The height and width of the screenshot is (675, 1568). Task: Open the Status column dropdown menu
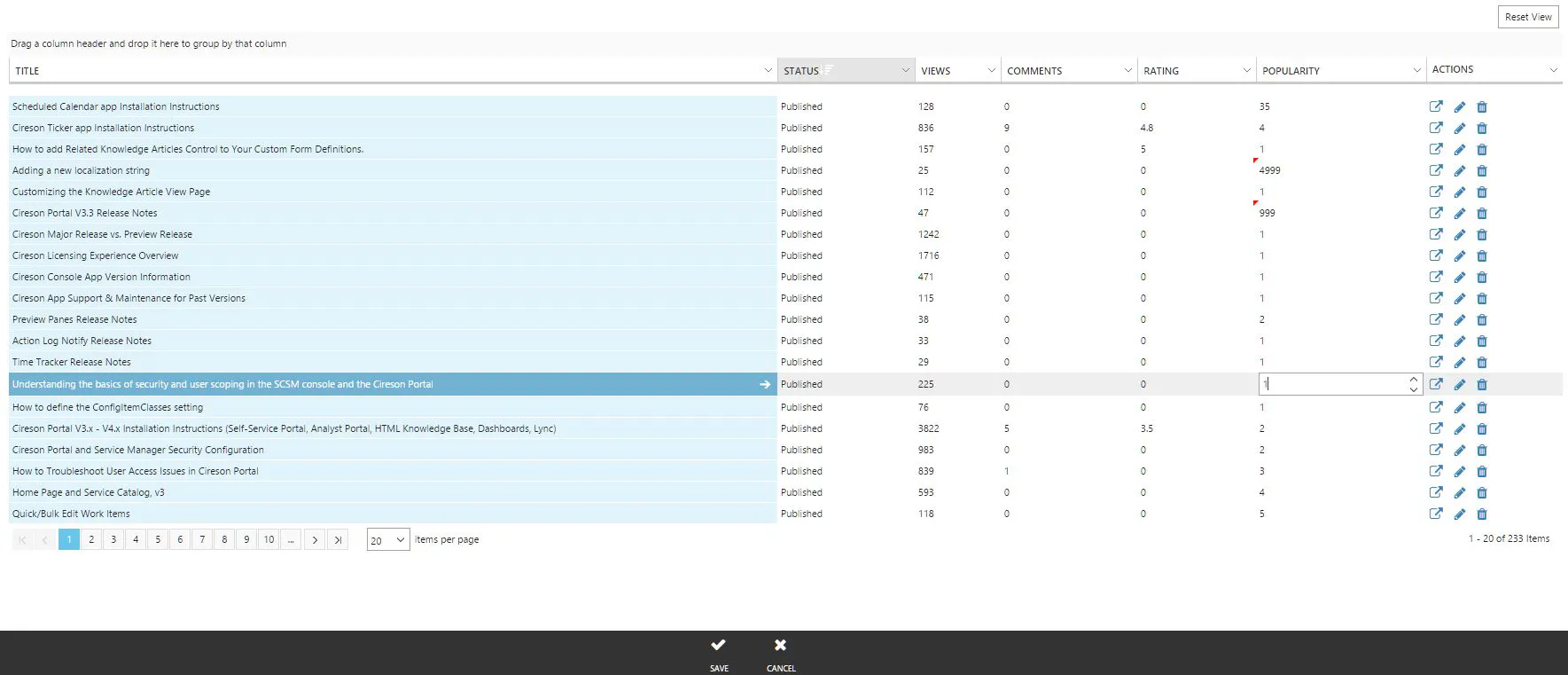pyautogui.click(x=906, y=70)
